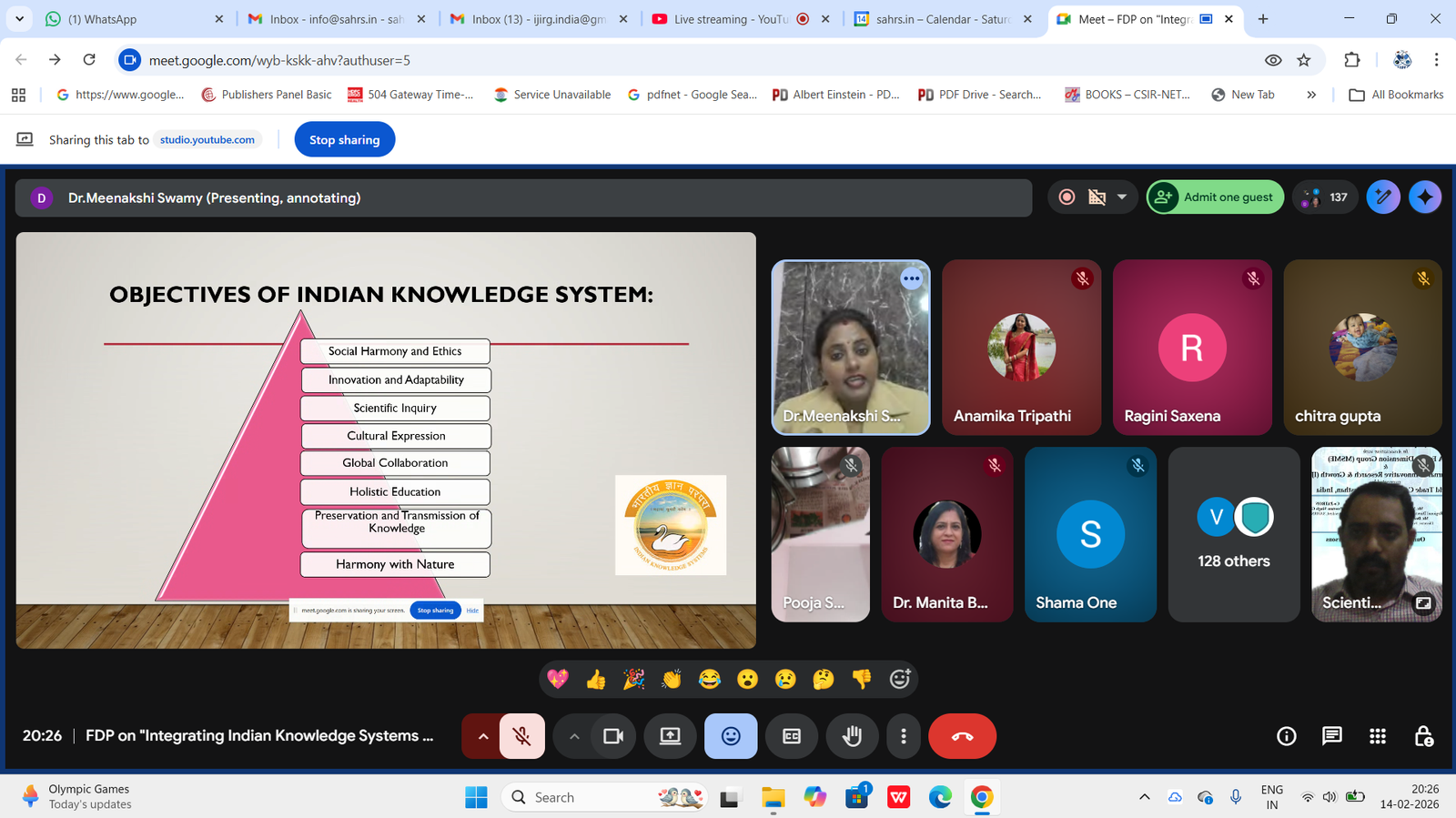This screenshot has height=818, width=1456.
Task: Click the Gemini sparkle icon
Action: [1425, 197]
